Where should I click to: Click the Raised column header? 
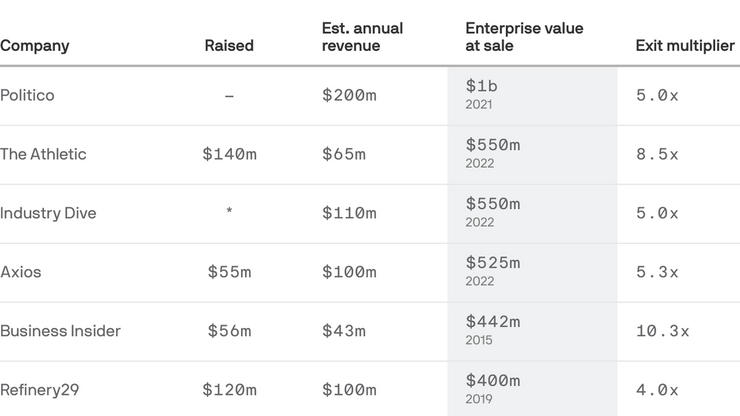(x=229, y=46)
